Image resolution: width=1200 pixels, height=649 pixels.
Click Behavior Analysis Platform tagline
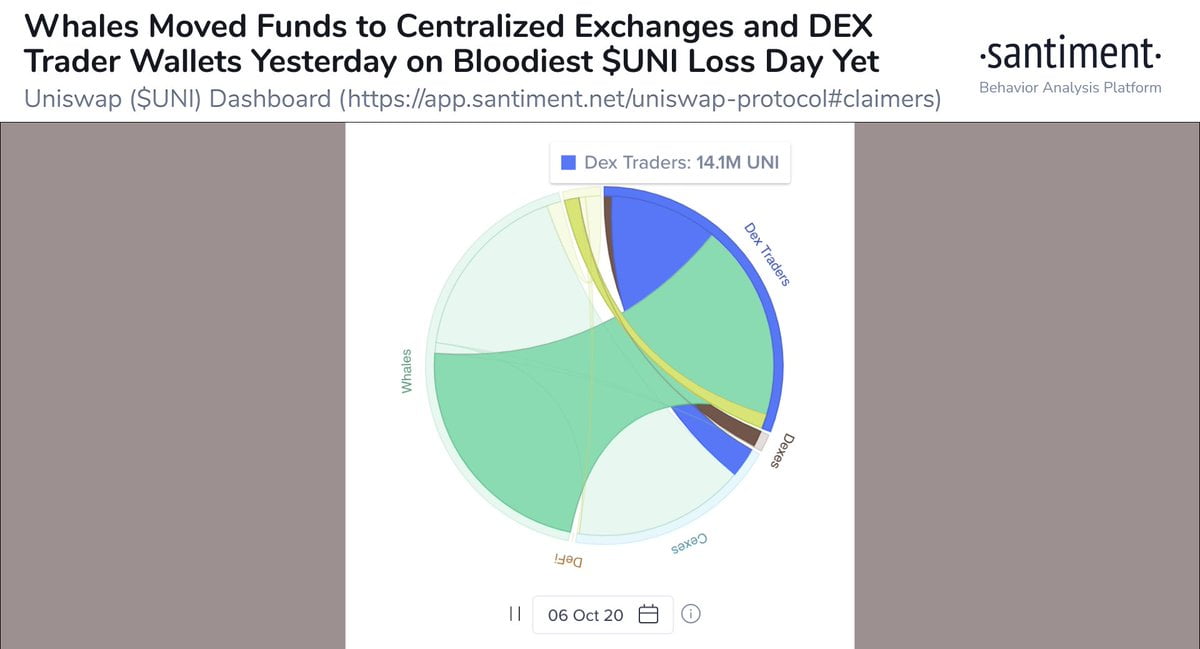coord(1070,88)
